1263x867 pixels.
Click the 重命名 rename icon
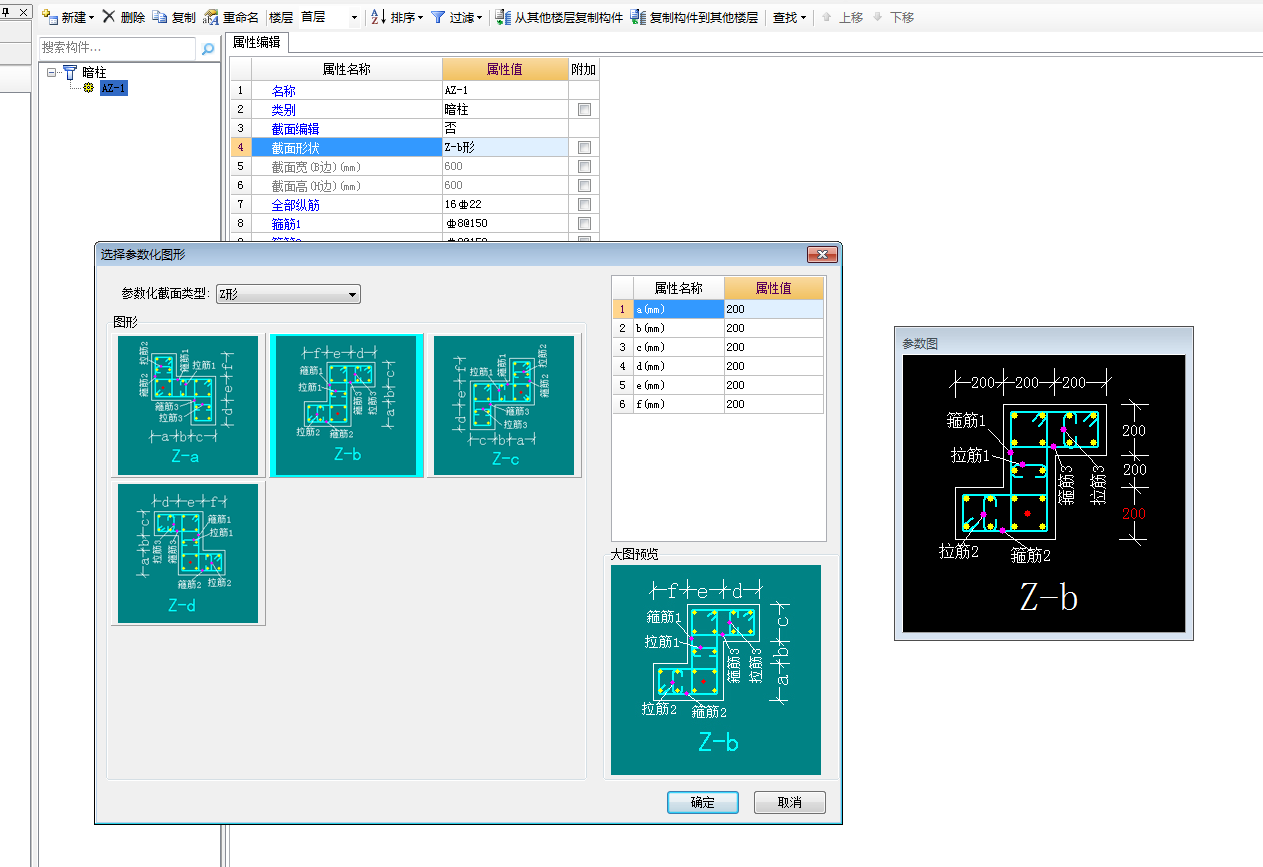click(211, 17)
